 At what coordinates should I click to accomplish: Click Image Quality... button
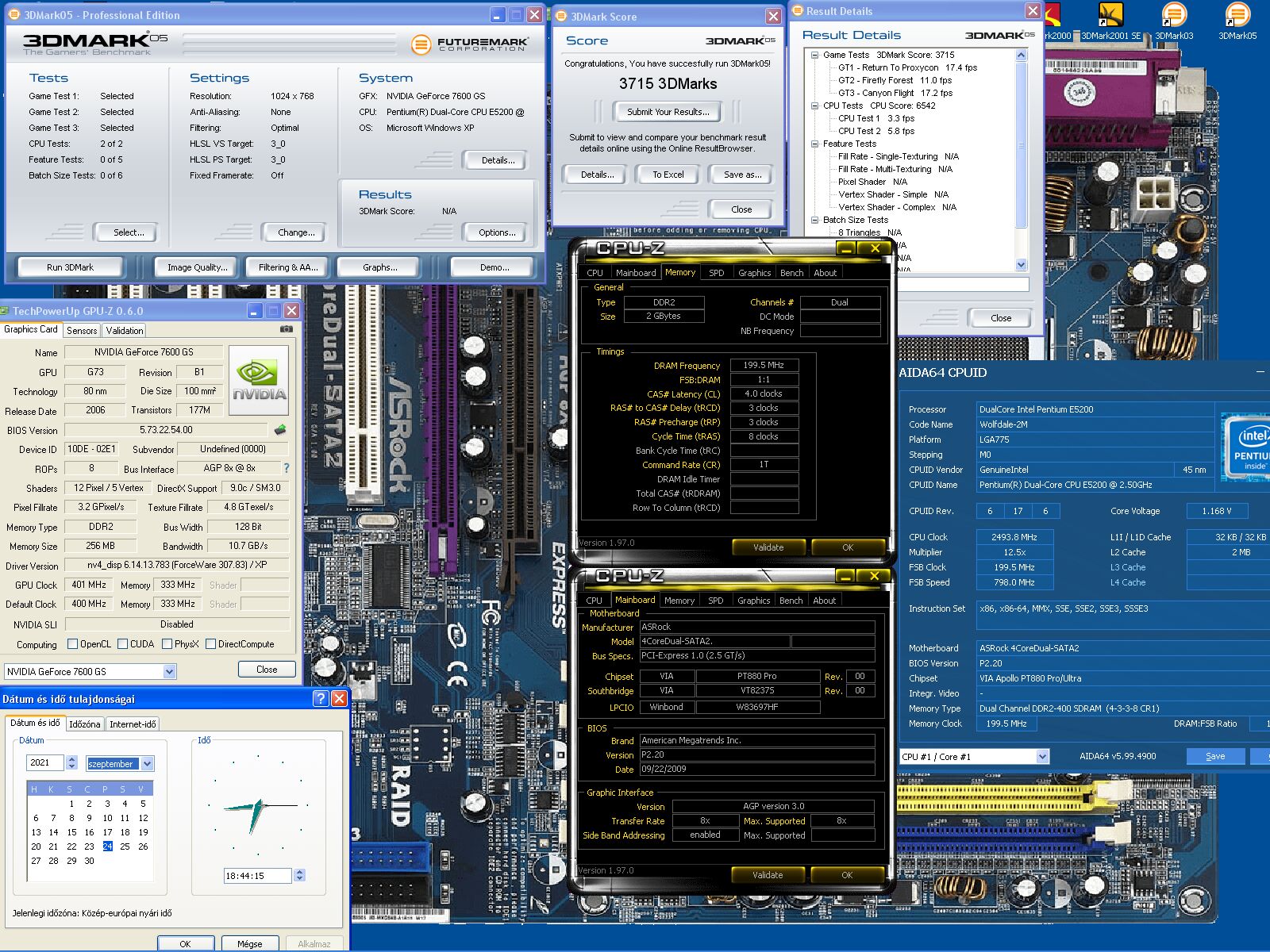click(197, 267)
